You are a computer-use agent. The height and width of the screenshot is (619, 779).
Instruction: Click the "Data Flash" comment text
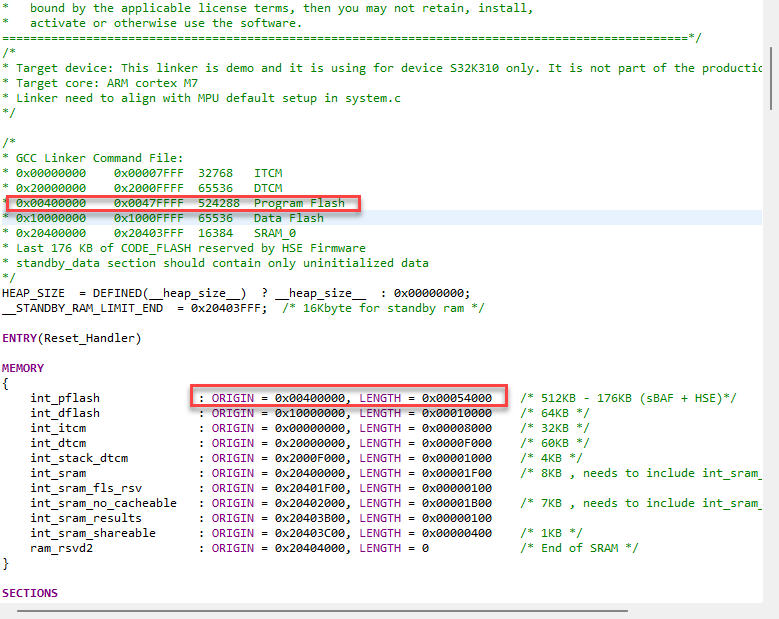pyautogui.click(x=289, y=218)
